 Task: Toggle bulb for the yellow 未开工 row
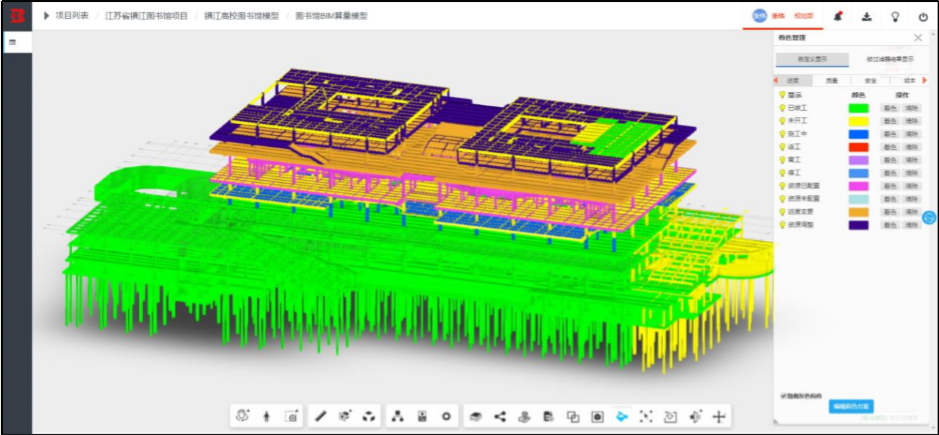click(x=782, y=121)
